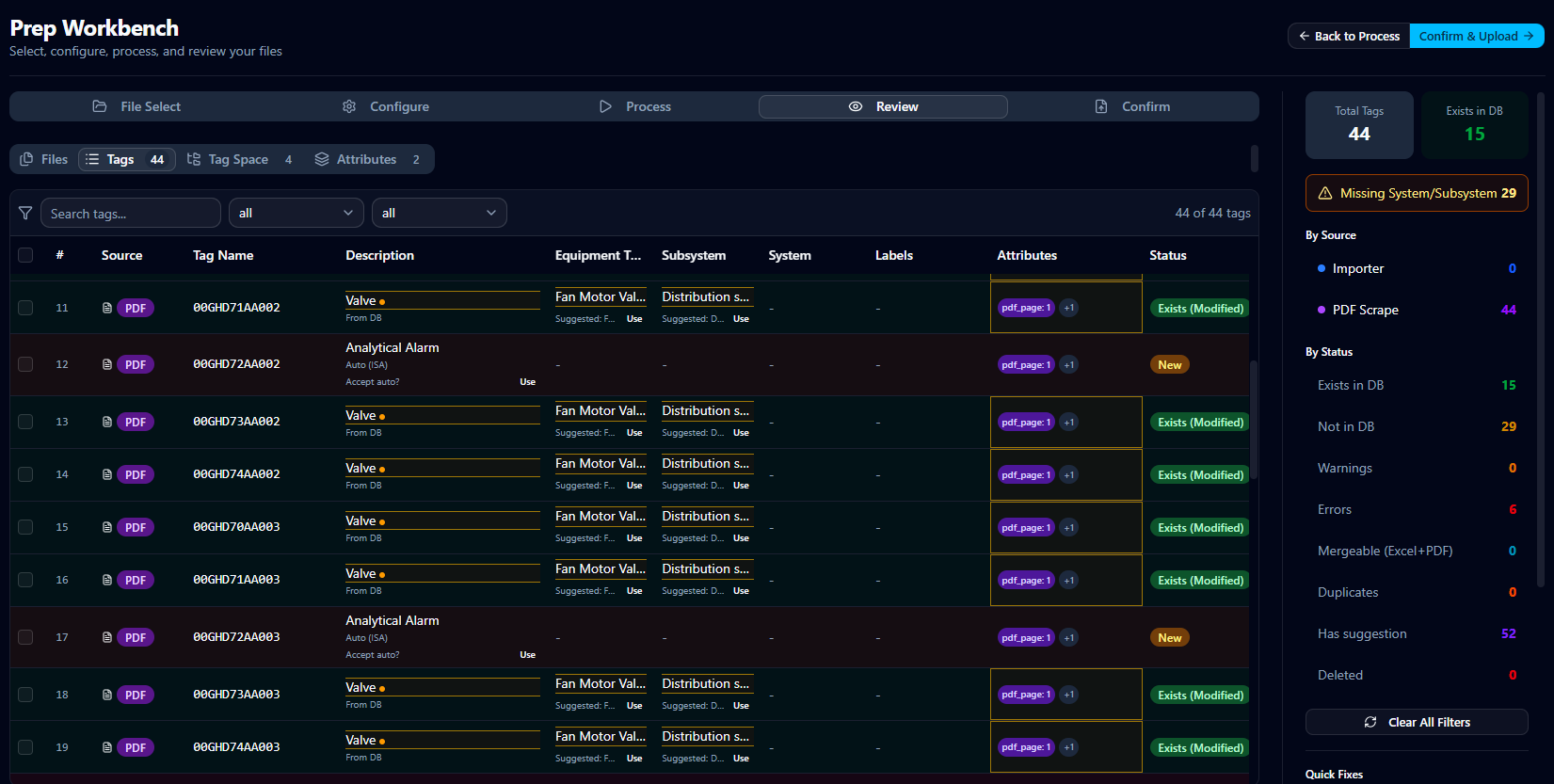Click the +1 attribute badge on row 17
The height and width of the screenshot is (784, 1554).
(x=1069, y=638)
